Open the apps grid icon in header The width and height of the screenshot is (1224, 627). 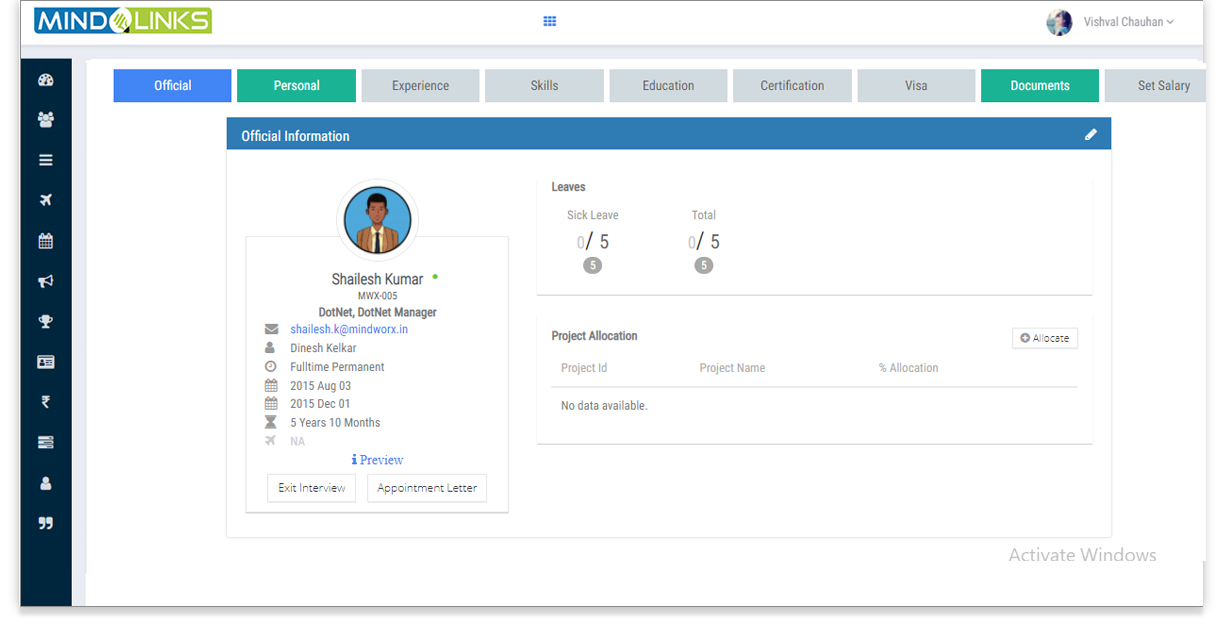pyautogui.click(x=549, y=21)
